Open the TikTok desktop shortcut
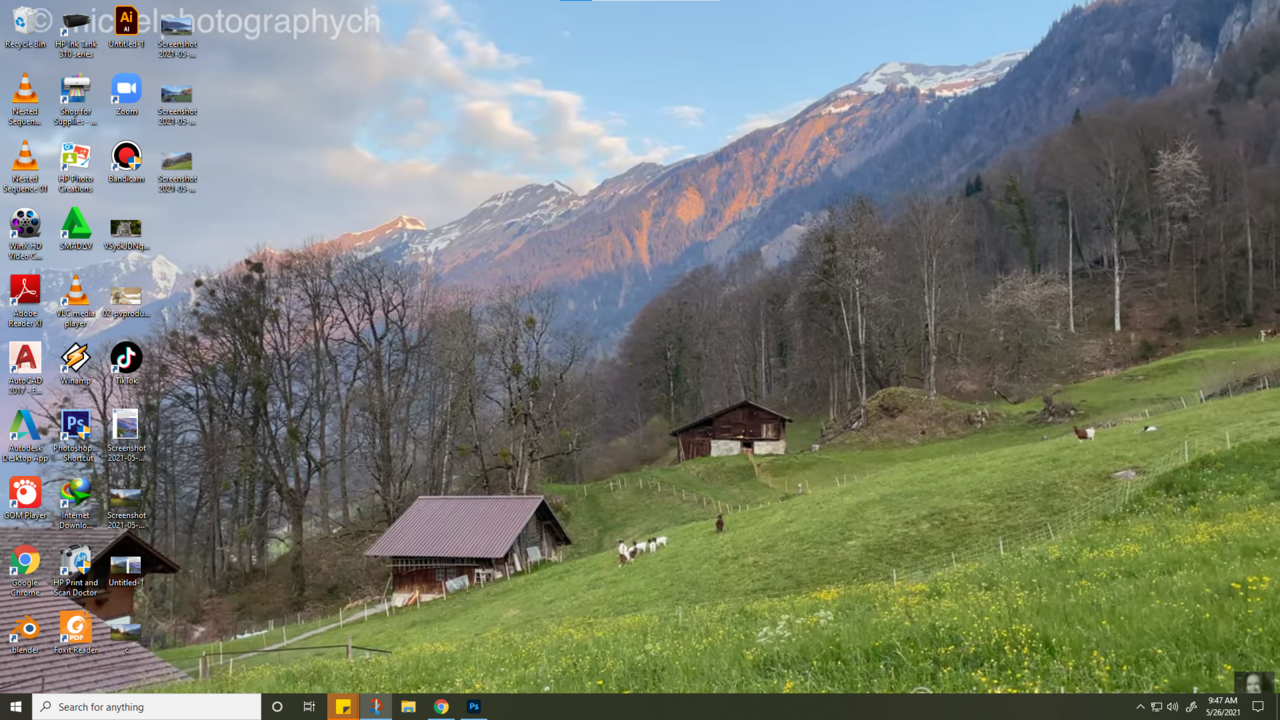 click(126, 364)
